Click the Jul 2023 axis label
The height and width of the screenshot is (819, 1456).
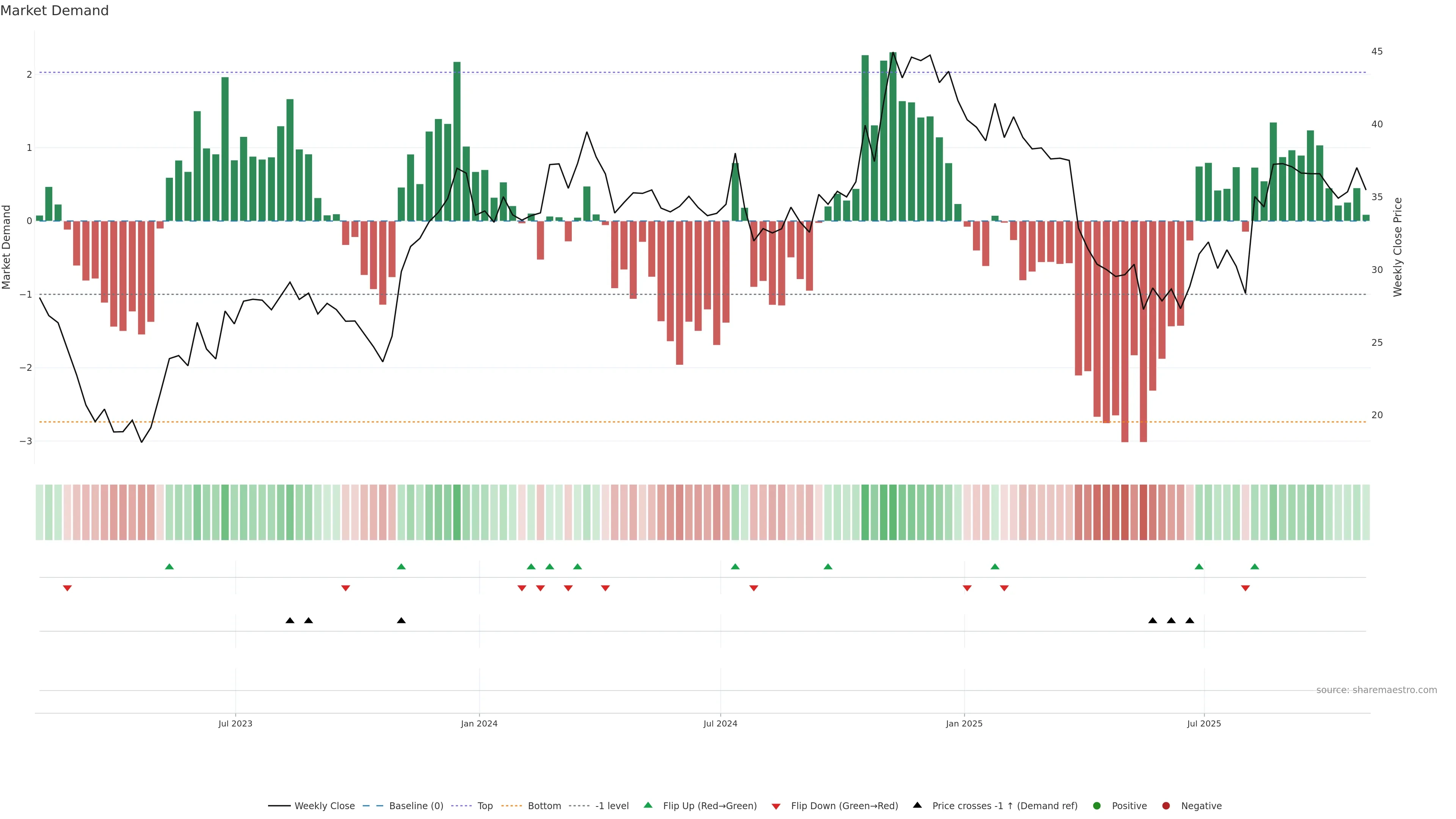[235, 723]
